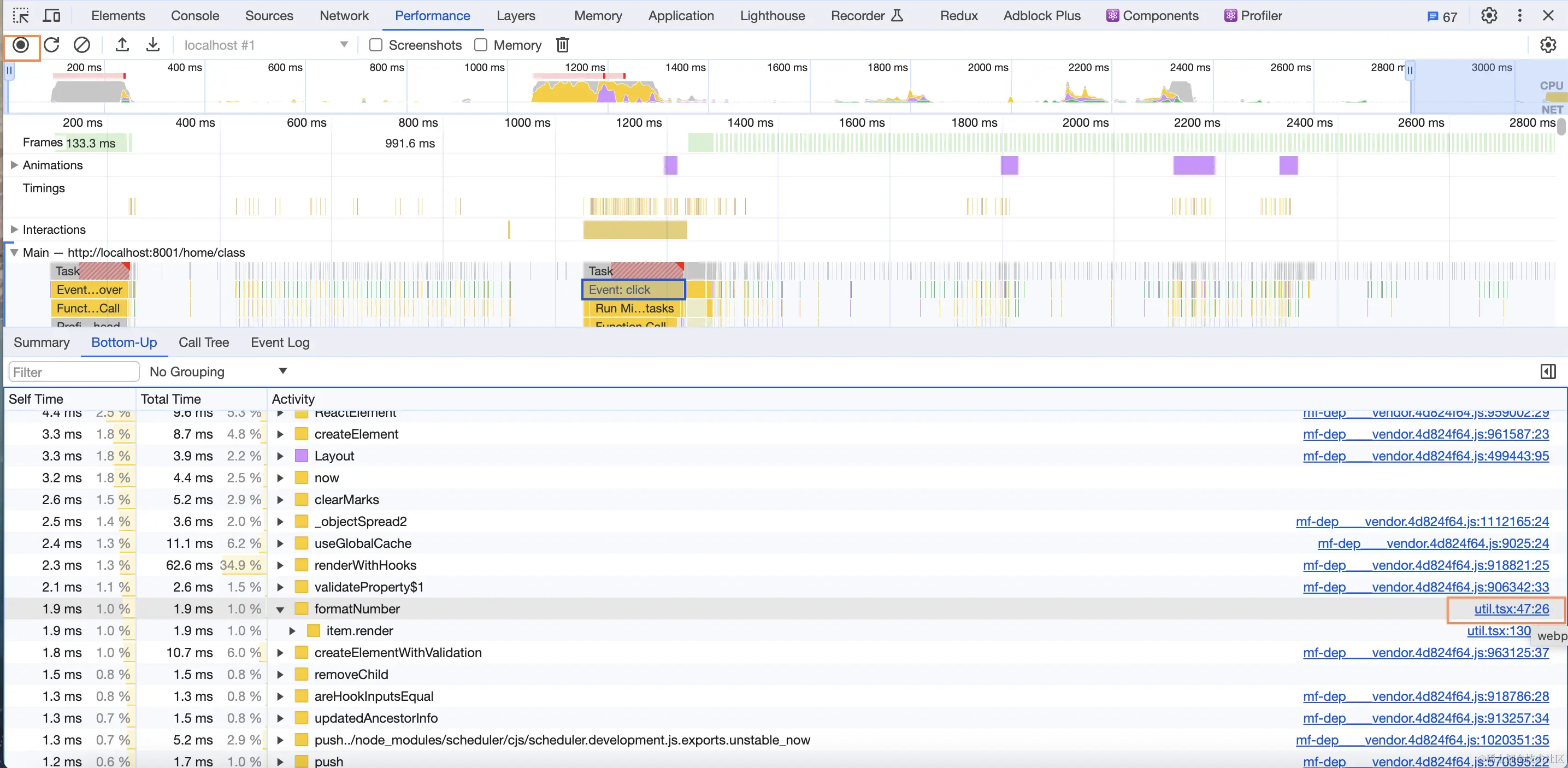
Task: Click the download profile icon
Action: [x=153, y=45]
